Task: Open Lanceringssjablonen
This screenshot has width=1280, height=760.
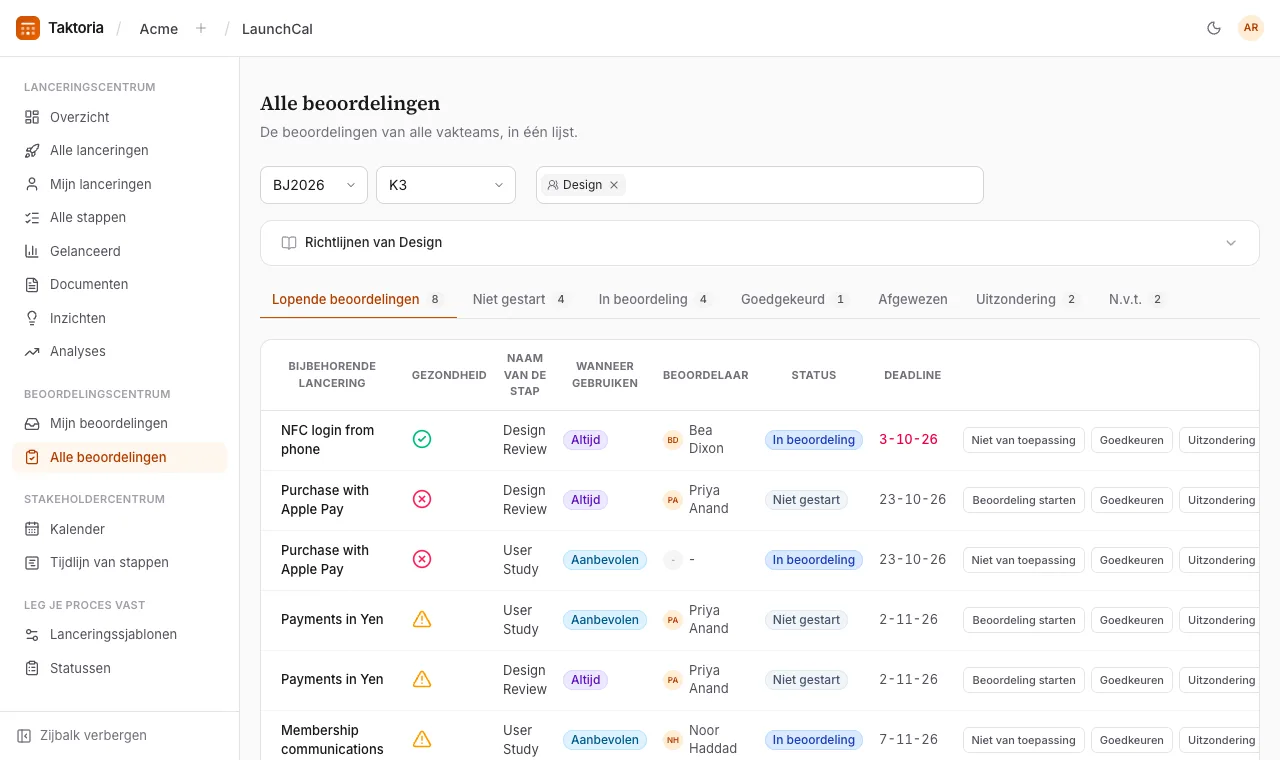Action: click(x=120, y=634)
